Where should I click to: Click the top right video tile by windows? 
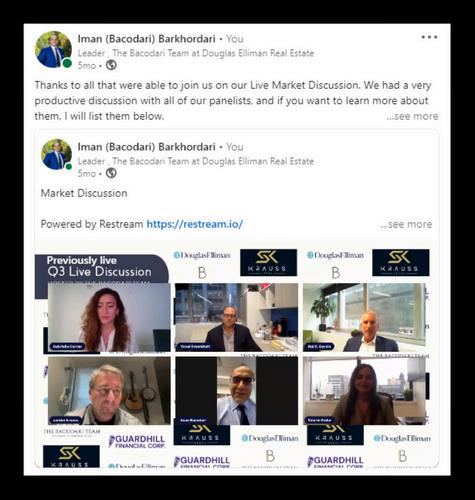pyautogui.click(x=364, y=317)
